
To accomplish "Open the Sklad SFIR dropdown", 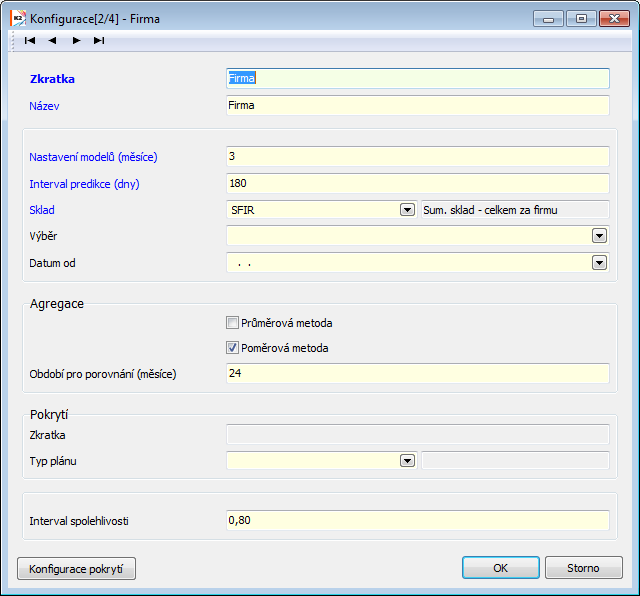I will [x=407, y=210].
